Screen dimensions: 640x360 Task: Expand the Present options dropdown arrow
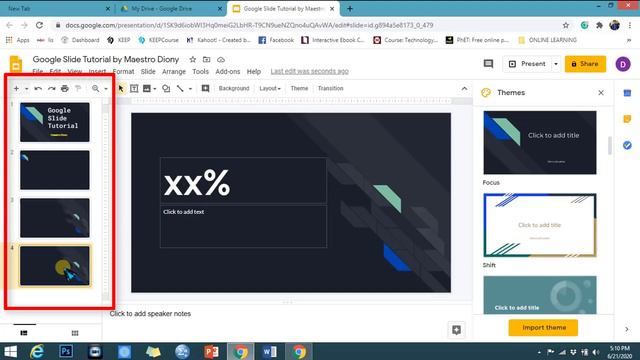(x=556, y=64)
